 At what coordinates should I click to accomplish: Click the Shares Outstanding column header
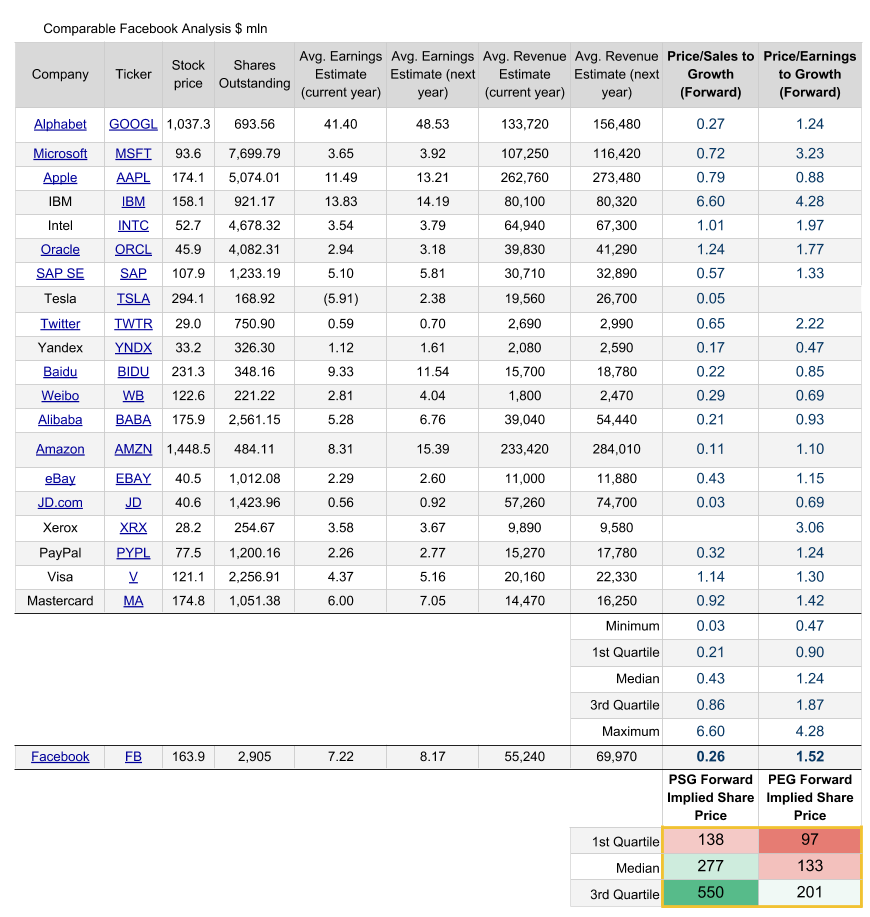pyautogui.click(x=254, y=74)
